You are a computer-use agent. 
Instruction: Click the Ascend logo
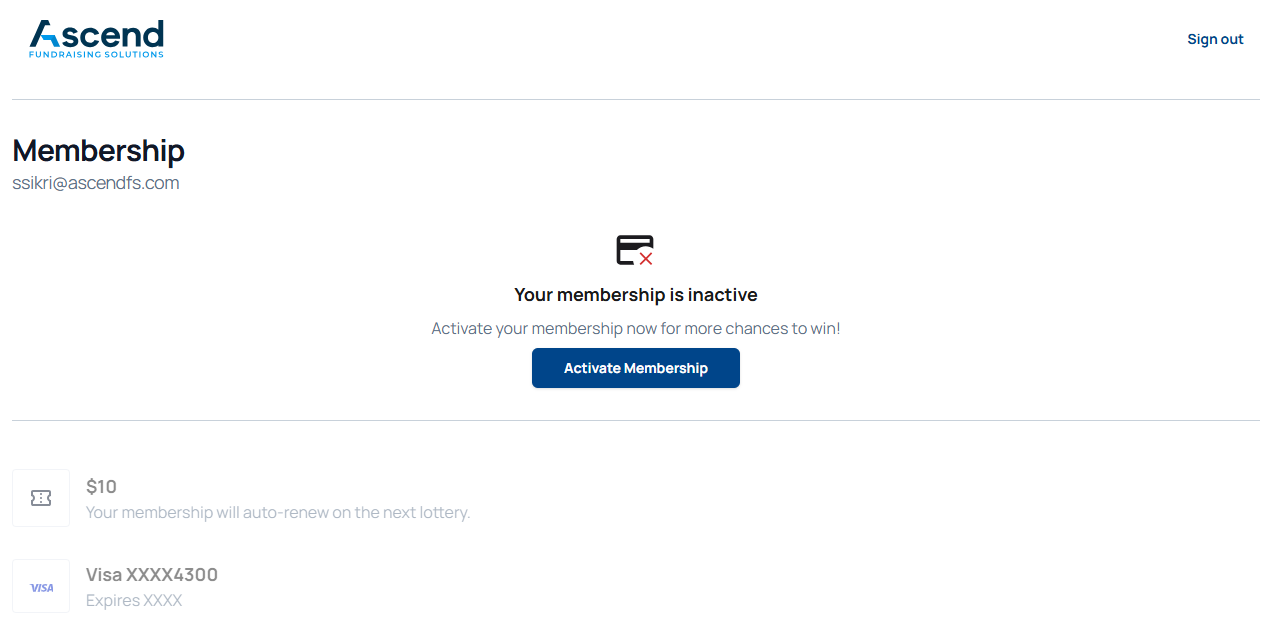(x=97, y=37)
